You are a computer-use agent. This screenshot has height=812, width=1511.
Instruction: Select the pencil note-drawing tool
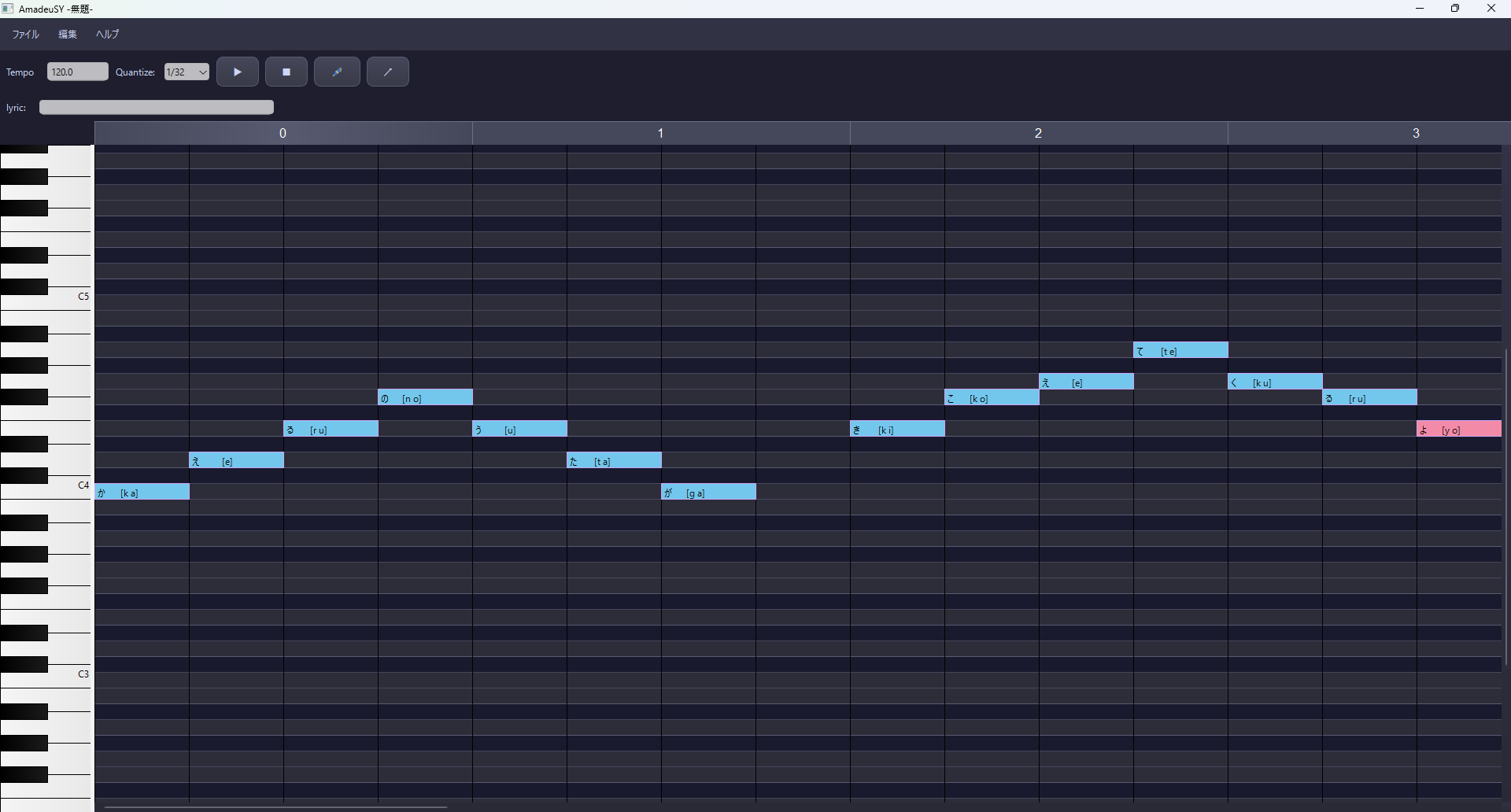[x=336, y=72]
